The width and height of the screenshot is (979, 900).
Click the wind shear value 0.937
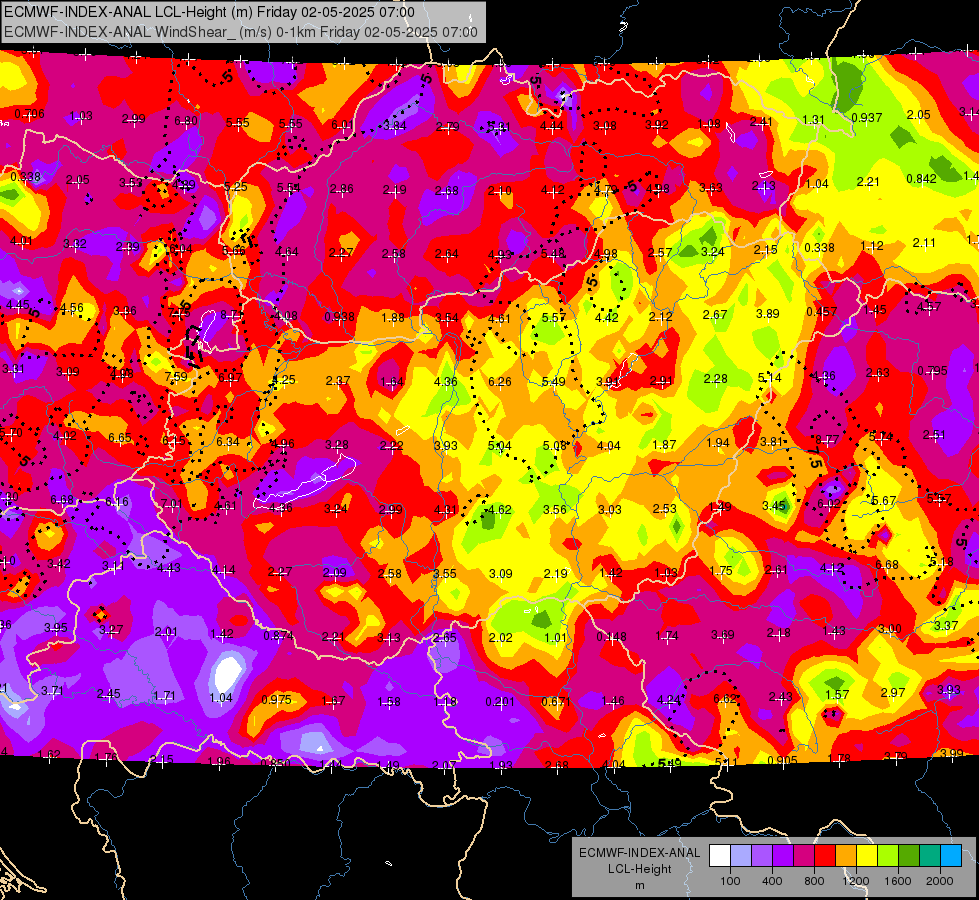click(x=867, y=117)
